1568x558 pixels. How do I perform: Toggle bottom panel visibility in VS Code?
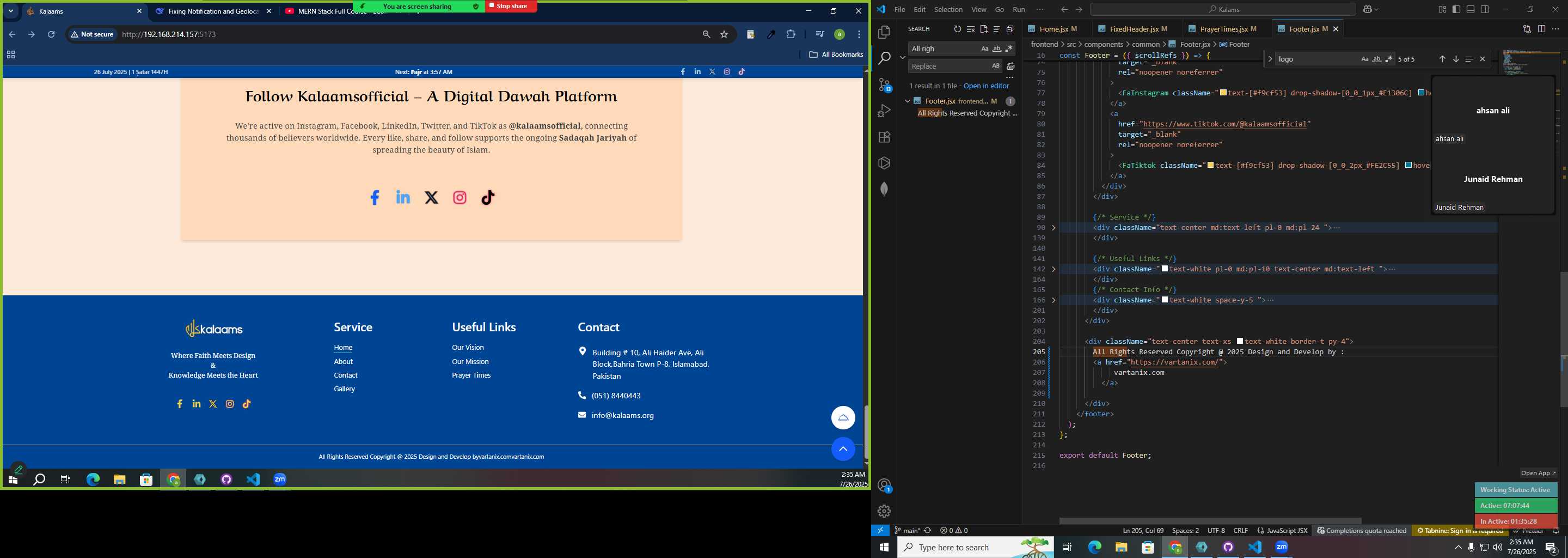click(x=1471, y=10)
